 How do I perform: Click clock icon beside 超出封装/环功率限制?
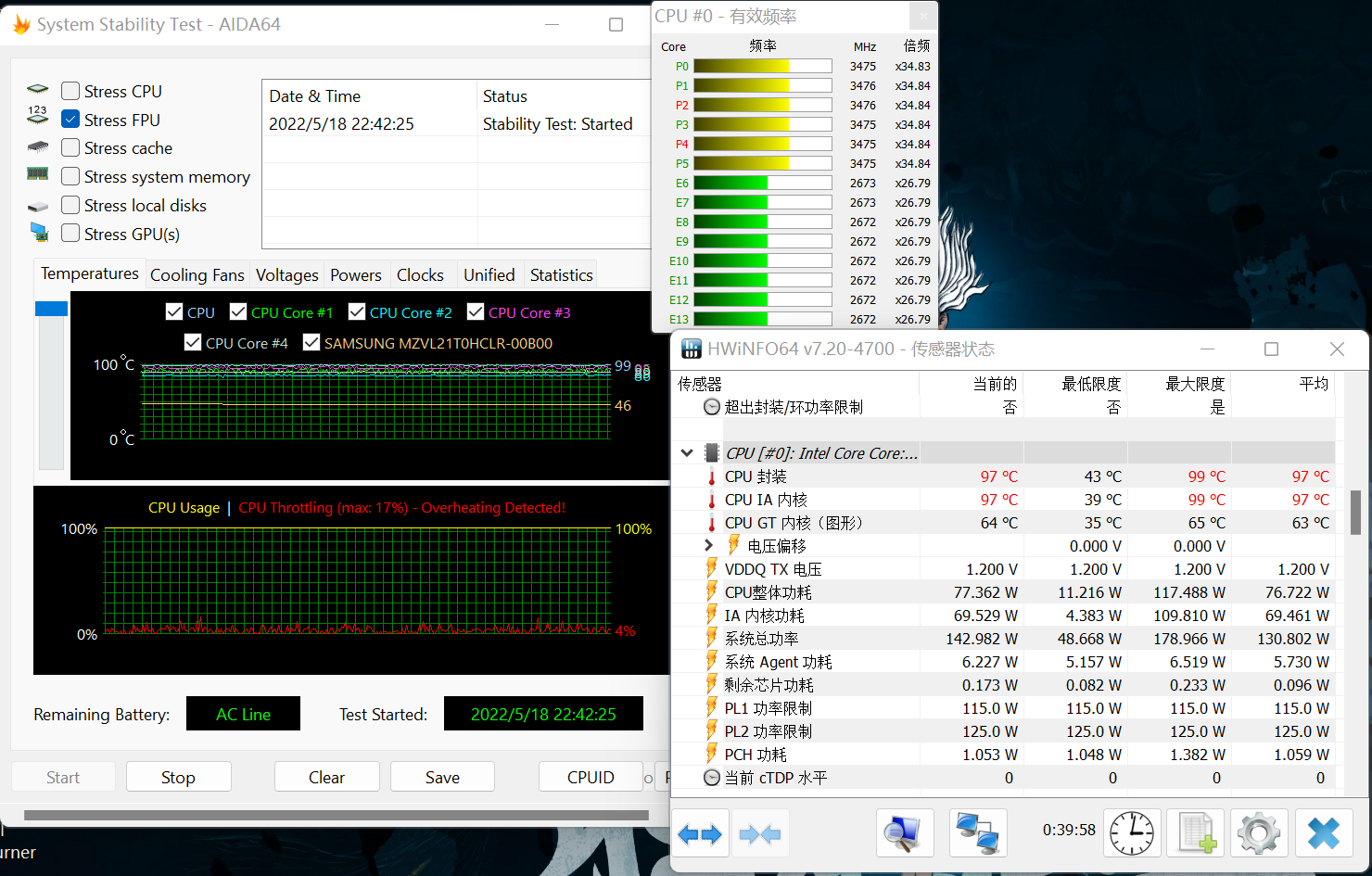[712, 407]
